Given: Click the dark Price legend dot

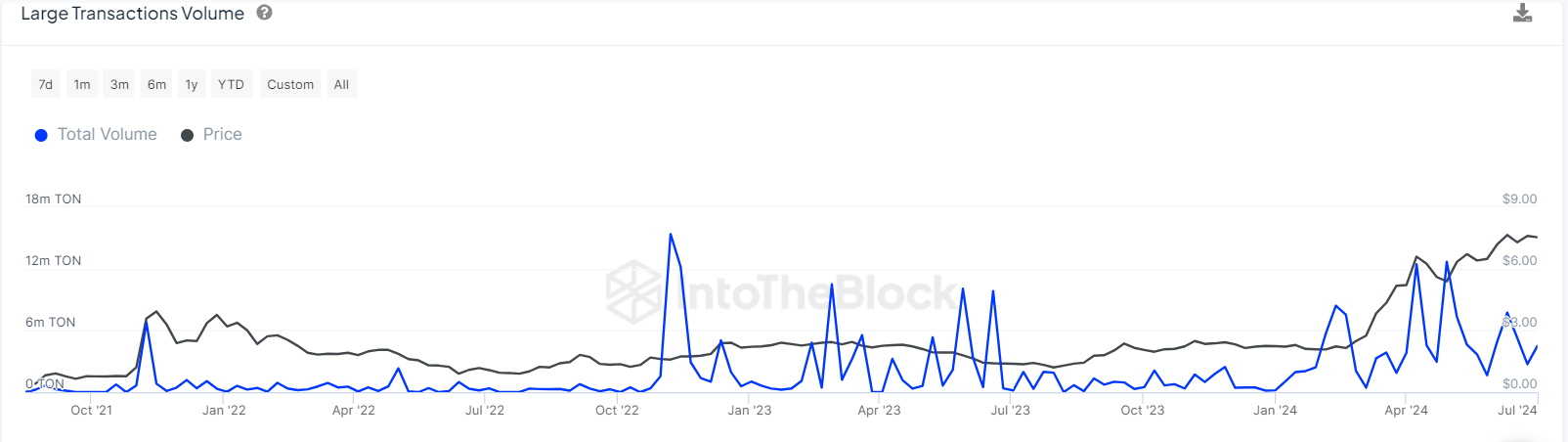Looking at the screenshot, I should [x=187, y=136].
